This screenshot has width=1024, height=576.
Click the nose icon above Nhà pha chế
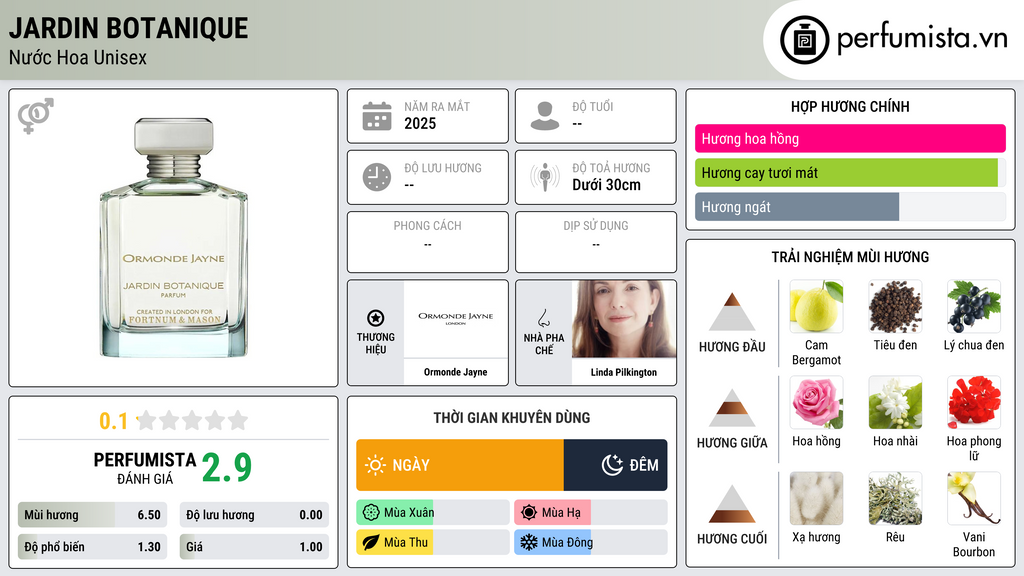(543, 318)
